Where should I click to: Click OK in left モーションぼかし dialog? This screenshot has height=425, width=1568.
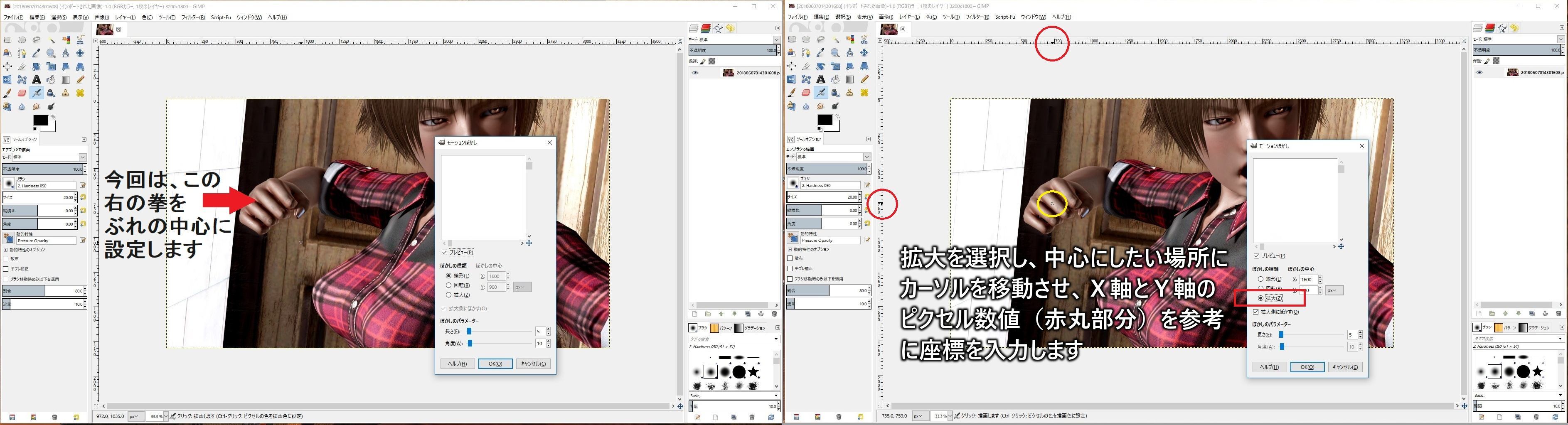pyautogui.click(x=495, y=364)
